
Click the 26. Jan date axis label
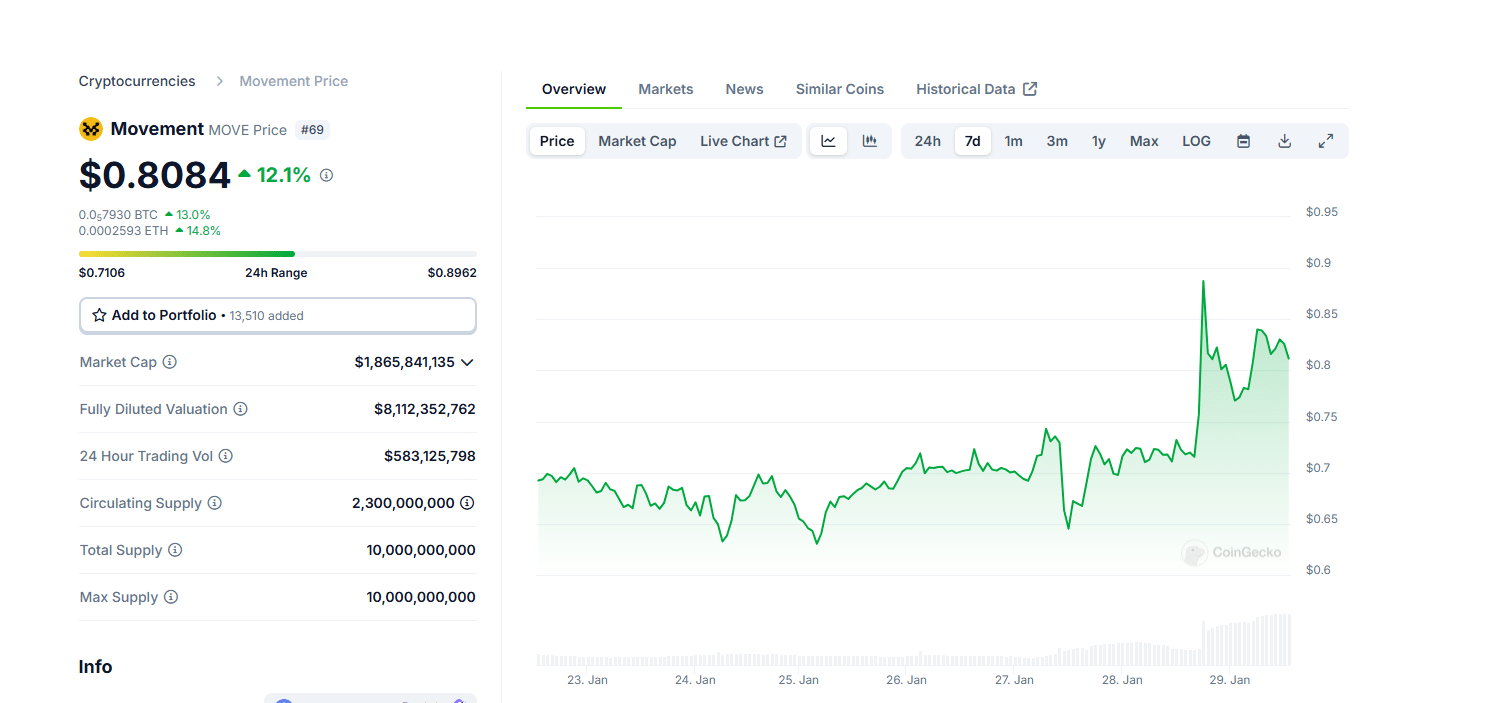pos(906,680)
